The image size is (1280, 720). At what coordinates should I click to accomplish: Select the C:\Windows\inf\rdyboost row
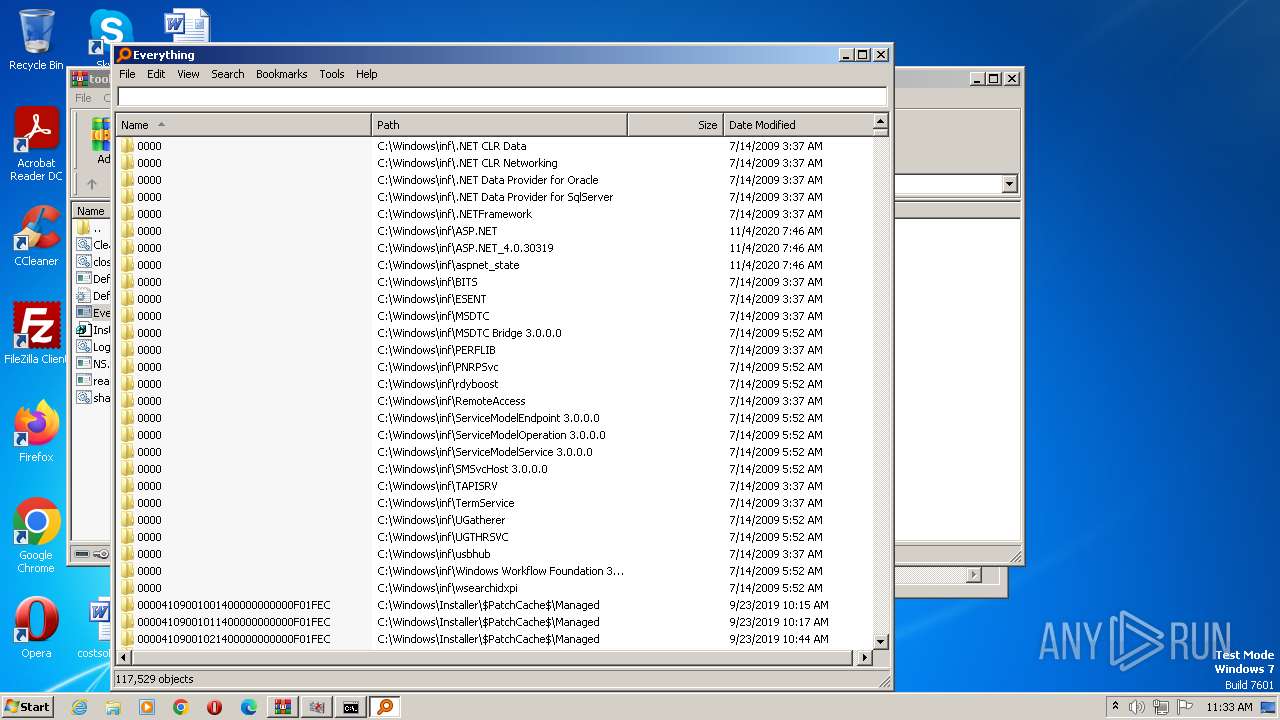(x=495, y=384)
